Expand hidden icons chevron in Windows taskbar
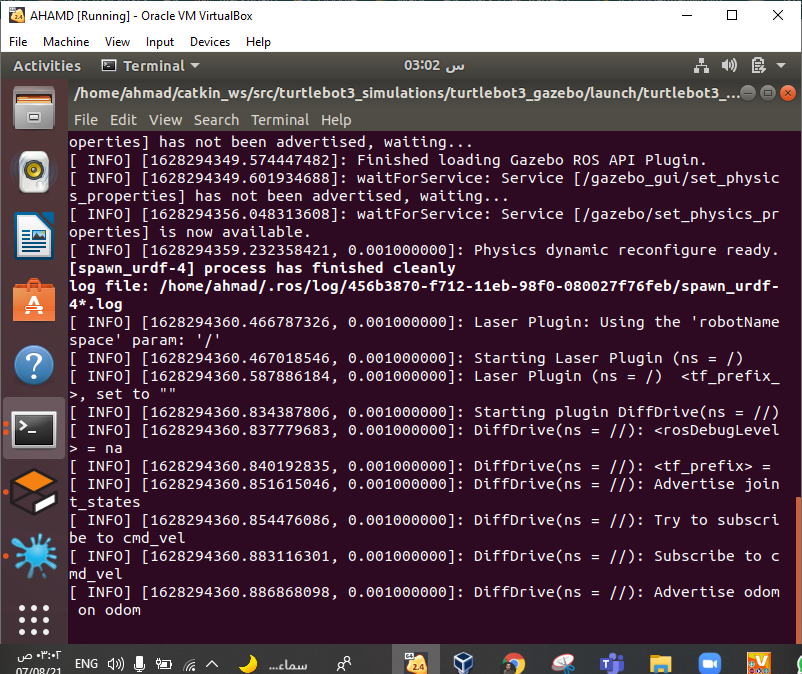The image size is (802, 674). click(x=210, y=661)
